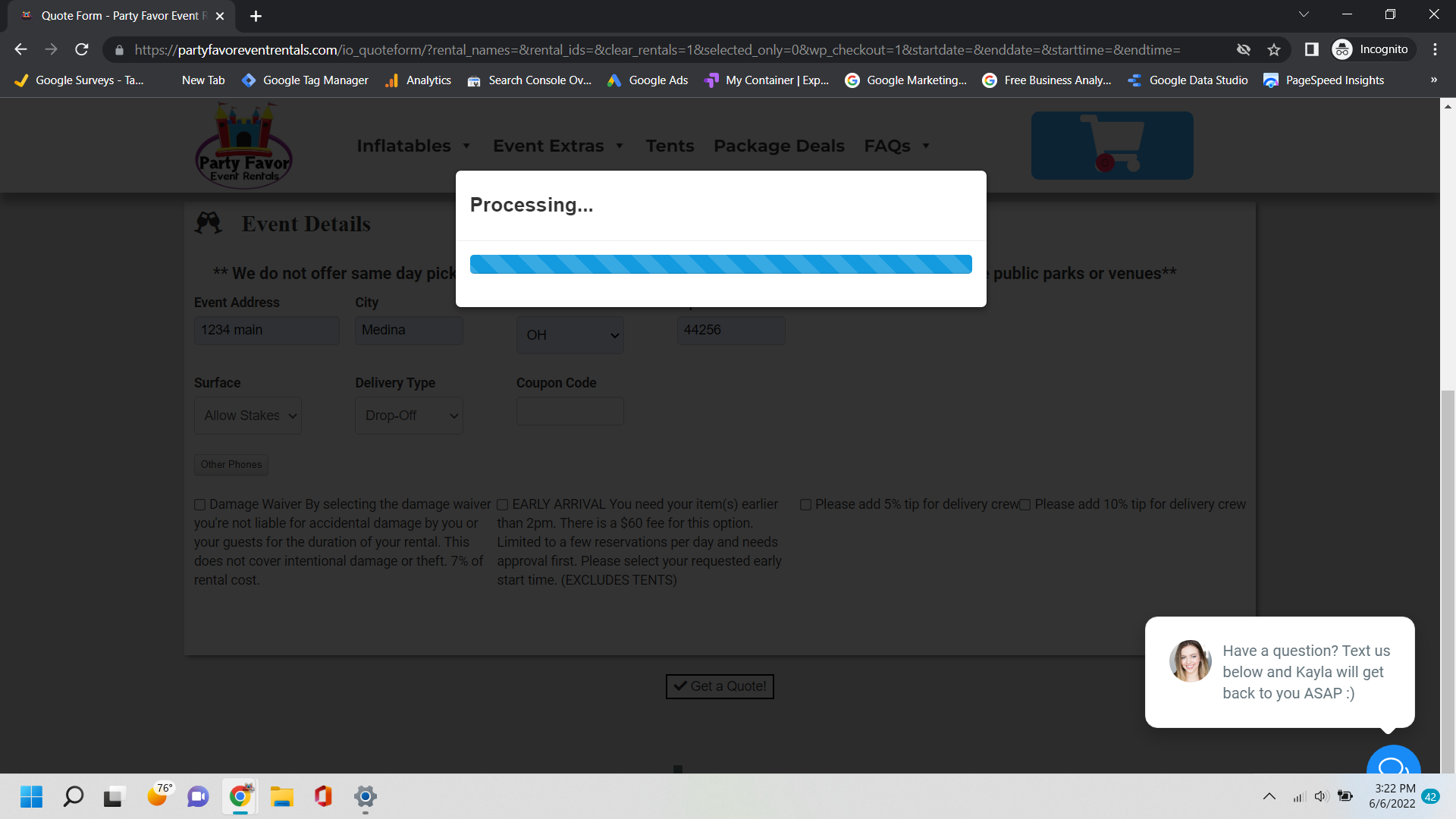Enable the Damage Waiver checkbox

[200, 505]
